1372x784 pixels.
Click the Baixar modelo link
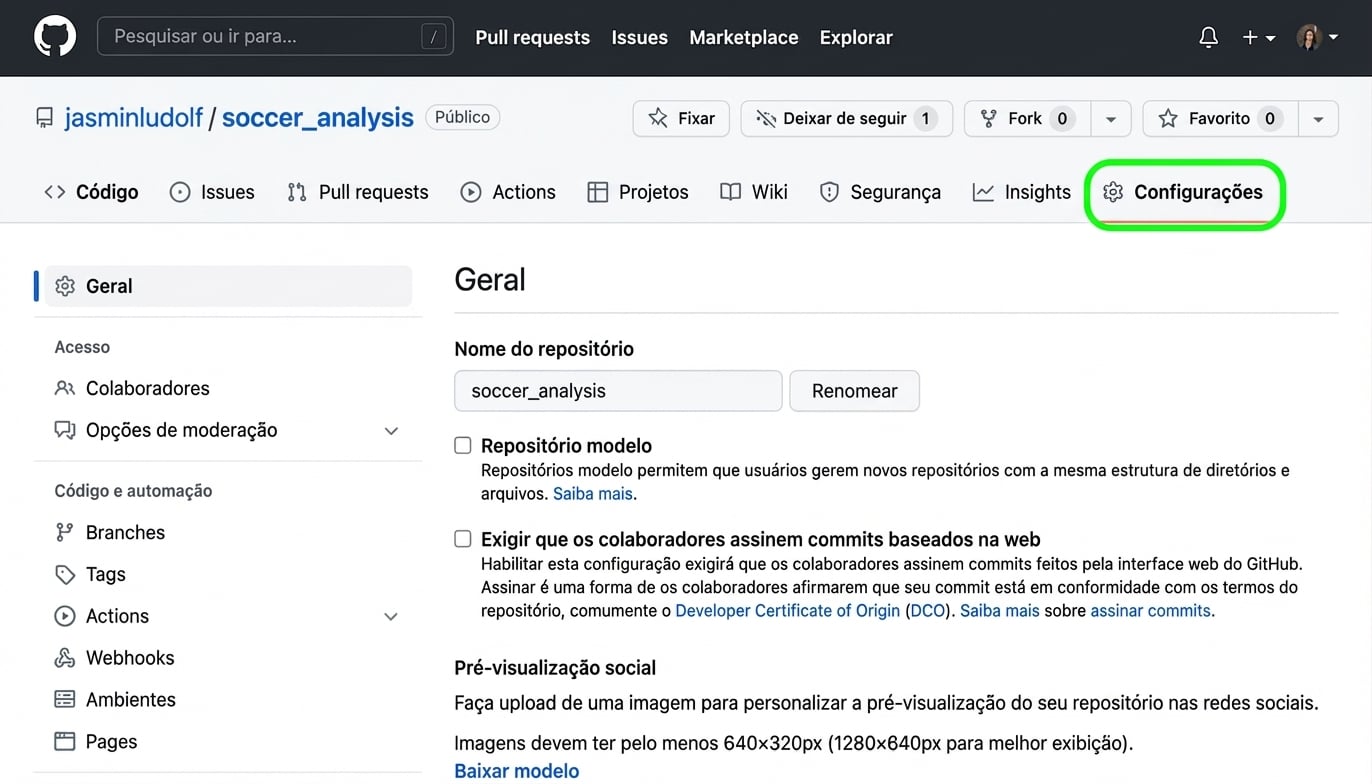click(517, 771)
